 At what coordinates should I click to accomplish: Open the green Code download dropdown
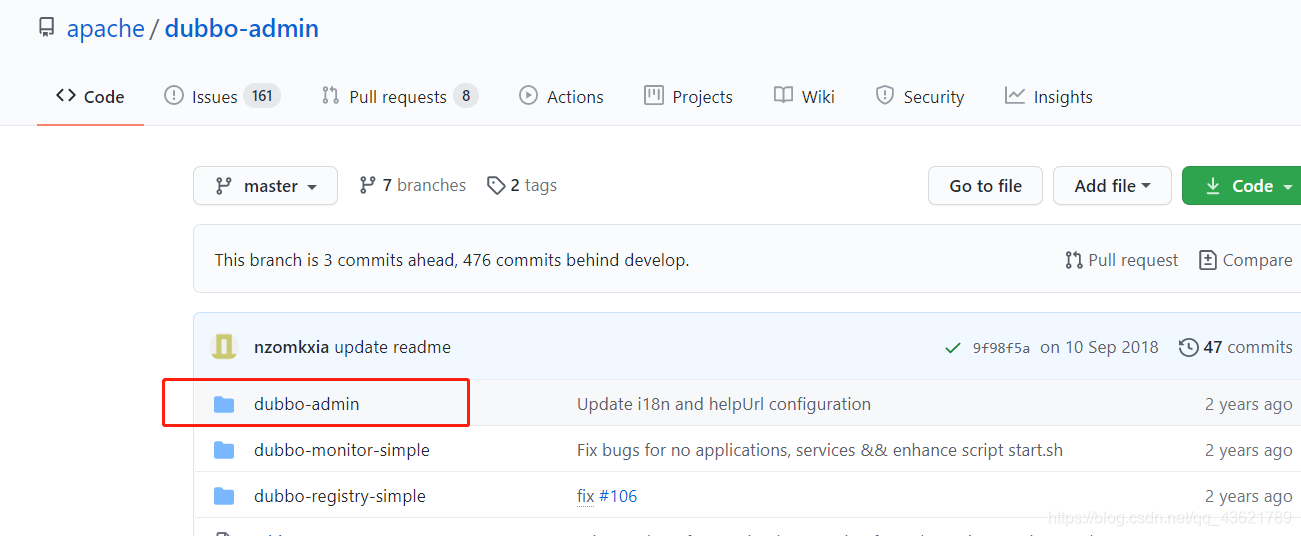coord(1241,186)
